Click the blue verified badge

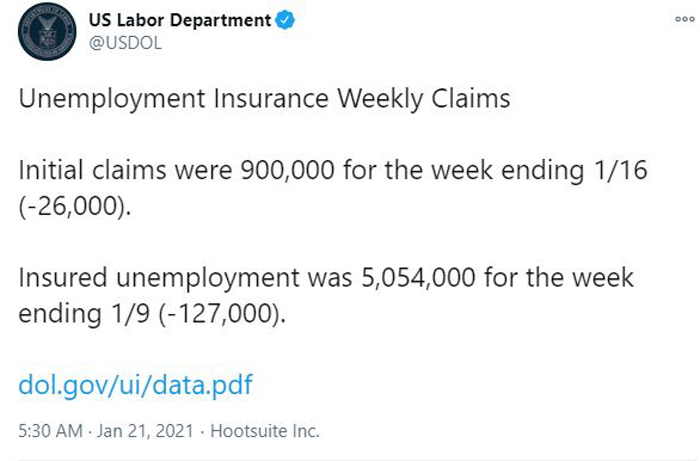[x=285, y=20]
